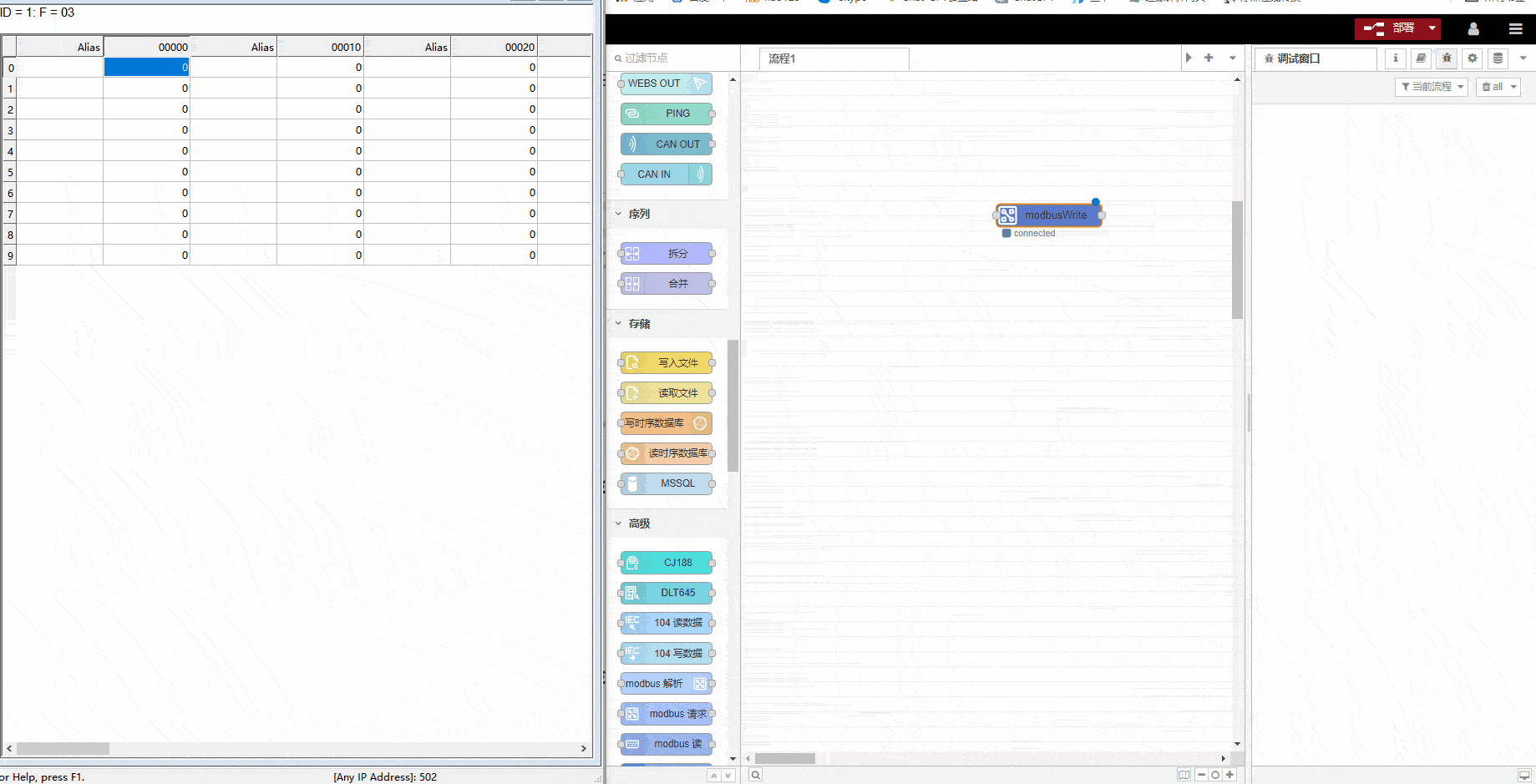Click the 部署 deploy button
The width and height of the screenshot is (1536, 784).
coord(1390,28)
